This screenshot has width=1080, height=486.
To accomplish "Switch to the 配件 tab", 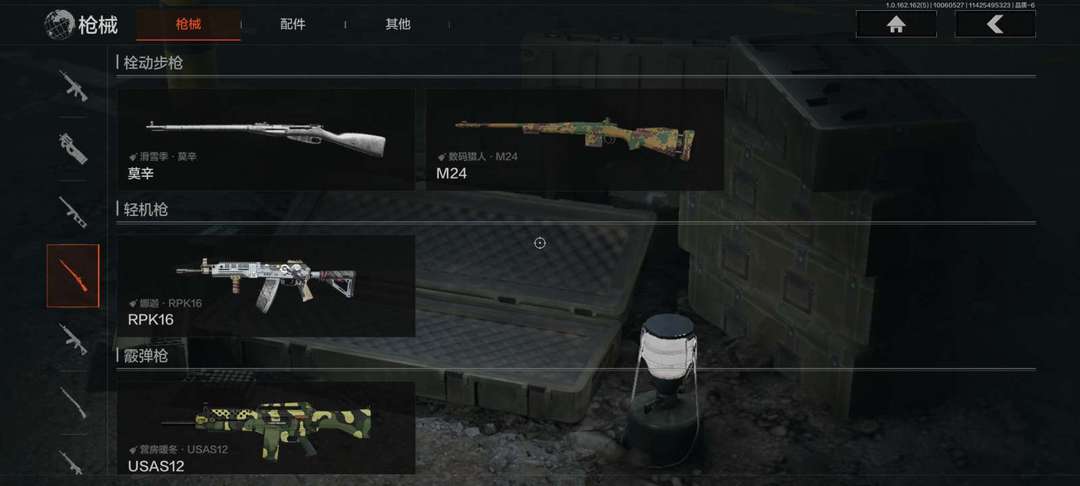I will point(293,24).
